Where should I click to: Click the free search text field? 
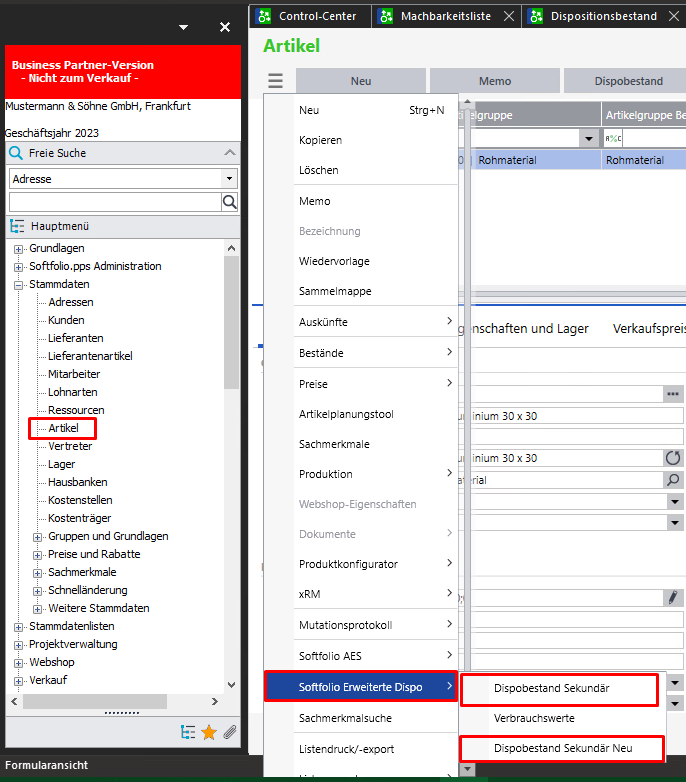click(114, 202)
